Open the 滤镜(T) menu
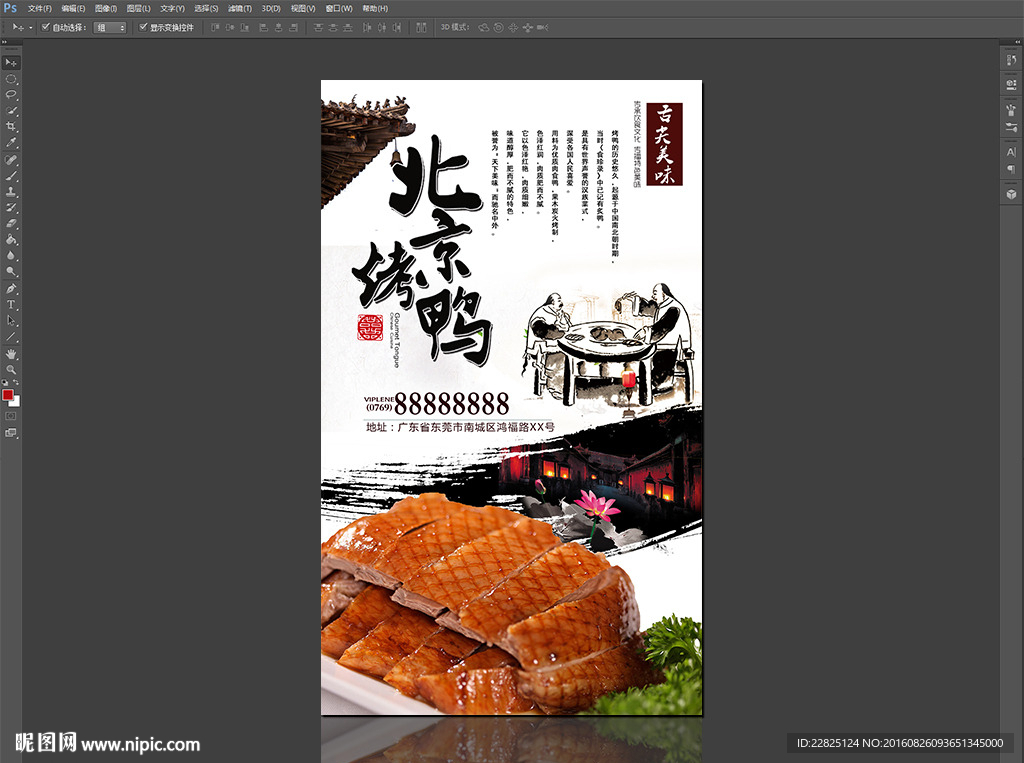Image resolution: width=1024 pixels, height=763 pixels. pyautogui.click(x=240, y=8)
